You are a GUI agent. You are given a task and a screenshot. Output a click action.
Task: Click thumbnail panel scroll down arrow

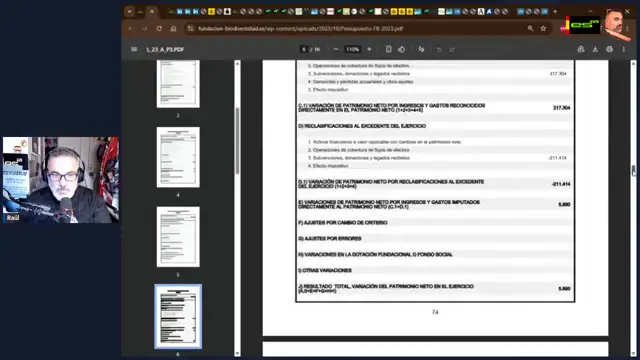pos(237,353)
